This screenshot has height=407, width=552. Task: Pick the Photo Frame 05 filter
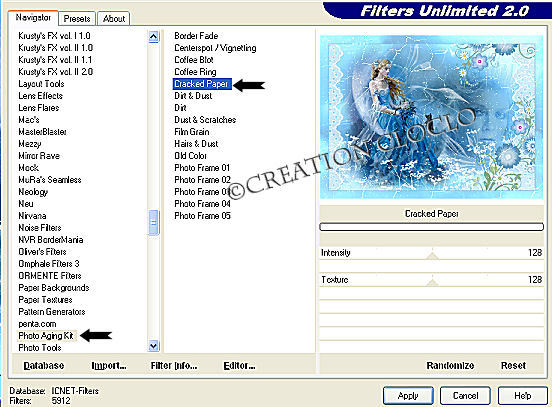(202, 215)
